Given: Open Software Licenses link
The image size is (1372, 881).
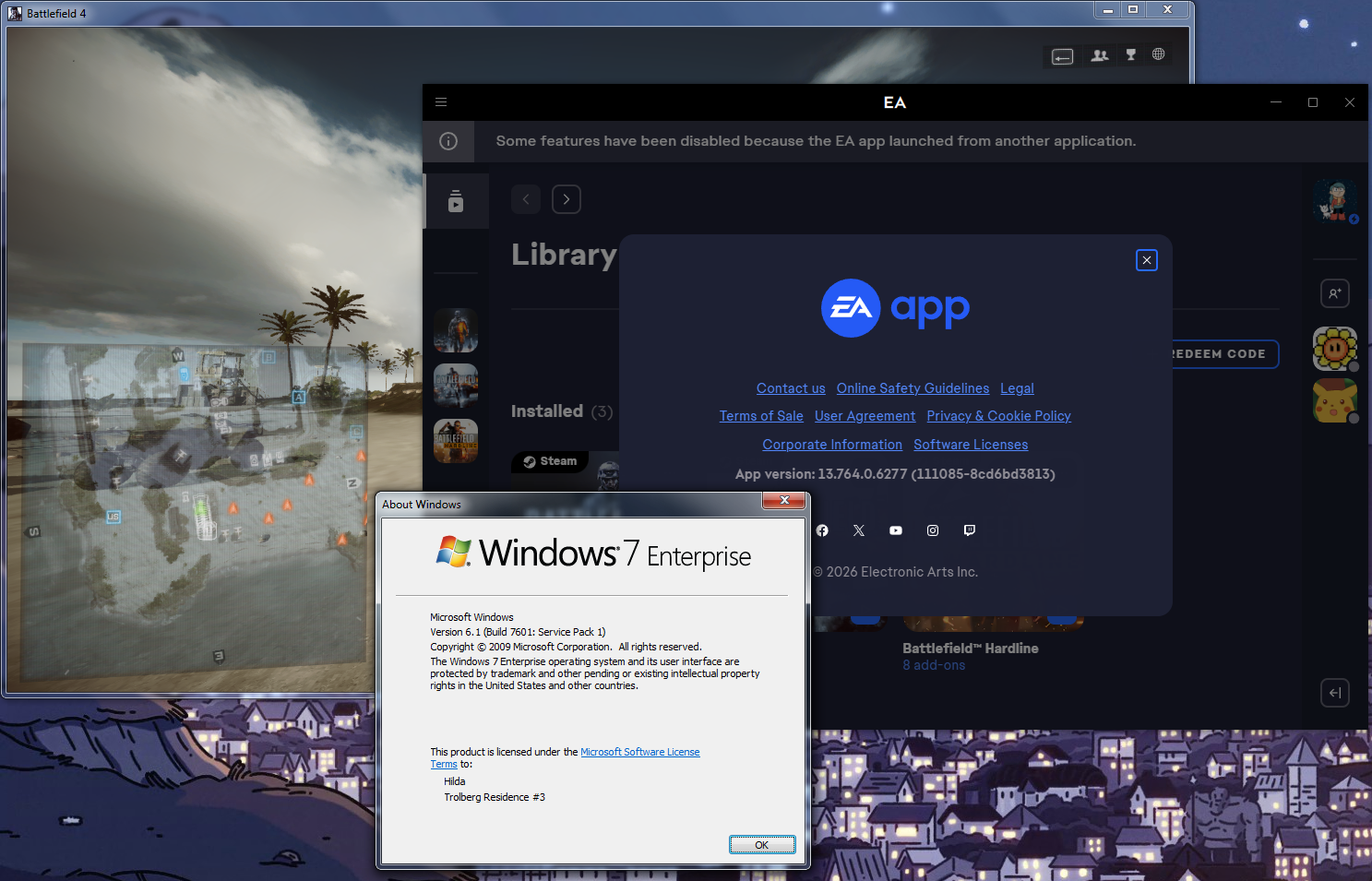Looking at the screenshot, I should 971,445.
